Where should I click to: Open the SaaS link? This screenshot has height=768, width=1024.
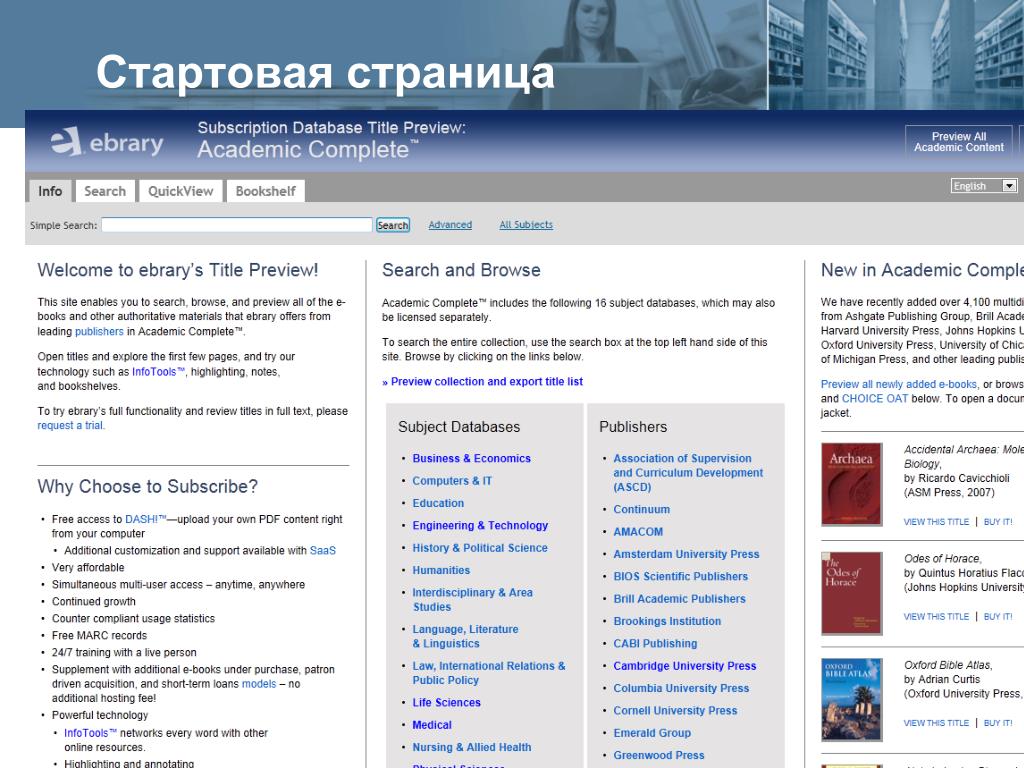coord(323,551)
